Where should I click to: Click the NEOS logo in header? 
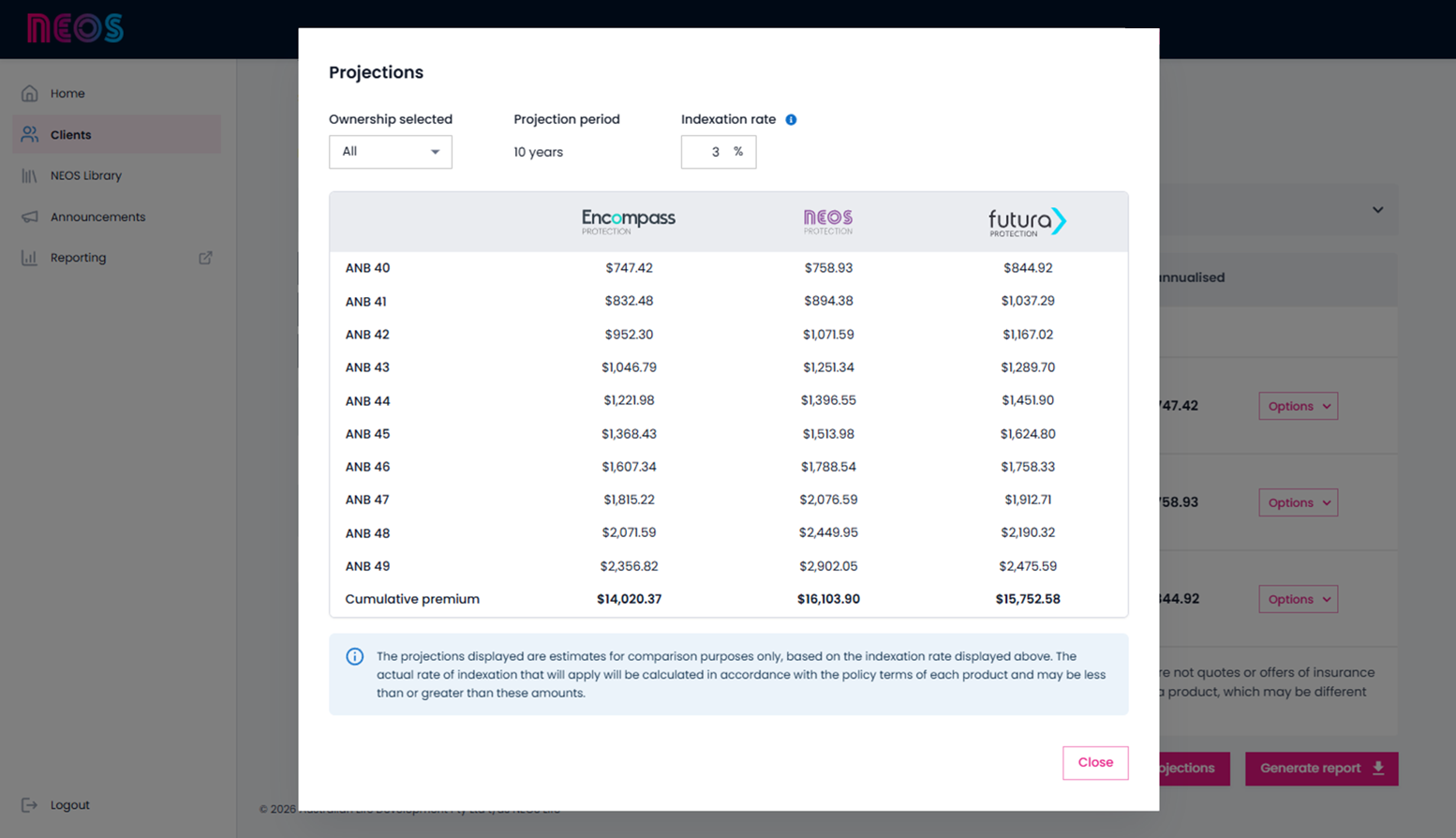(x=75, y=28)
